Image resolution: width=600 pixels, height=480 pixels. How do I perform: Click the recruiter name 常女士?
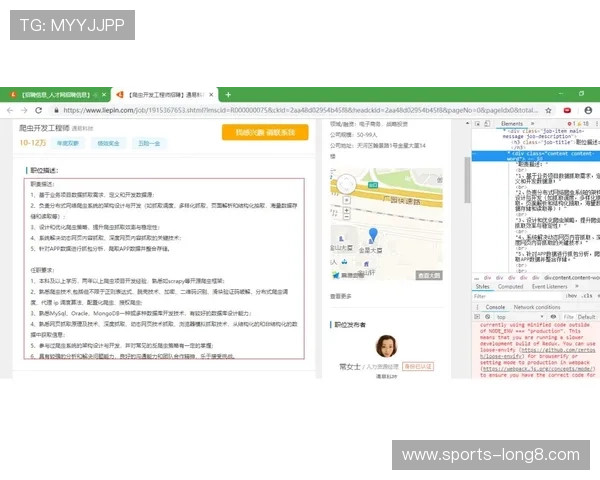tap(350, 367)
